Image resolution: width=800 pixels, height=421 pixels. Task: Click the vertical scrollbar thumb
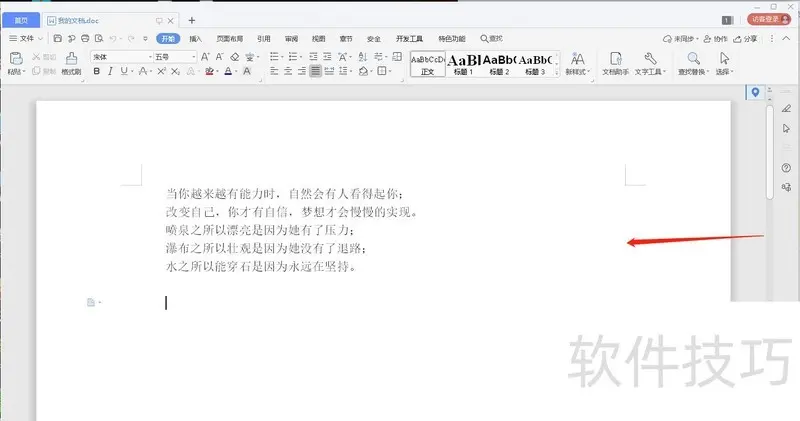[x=770, y=152]
